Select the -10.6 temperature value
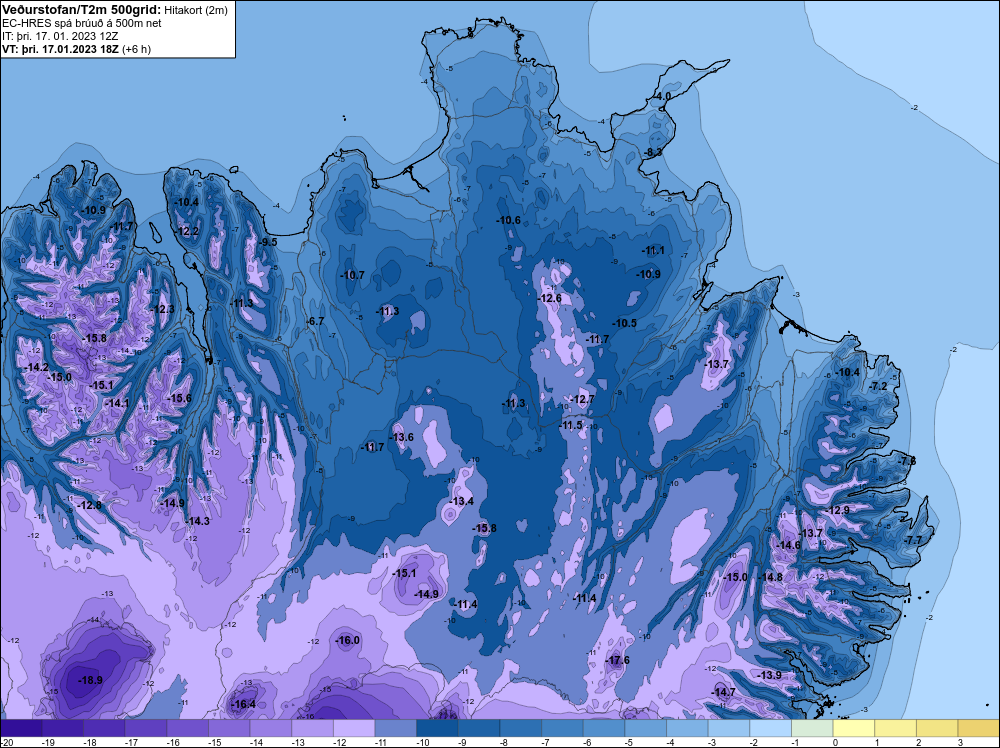The height and width of the screenshot is (748, 1000). pos(508,221)
